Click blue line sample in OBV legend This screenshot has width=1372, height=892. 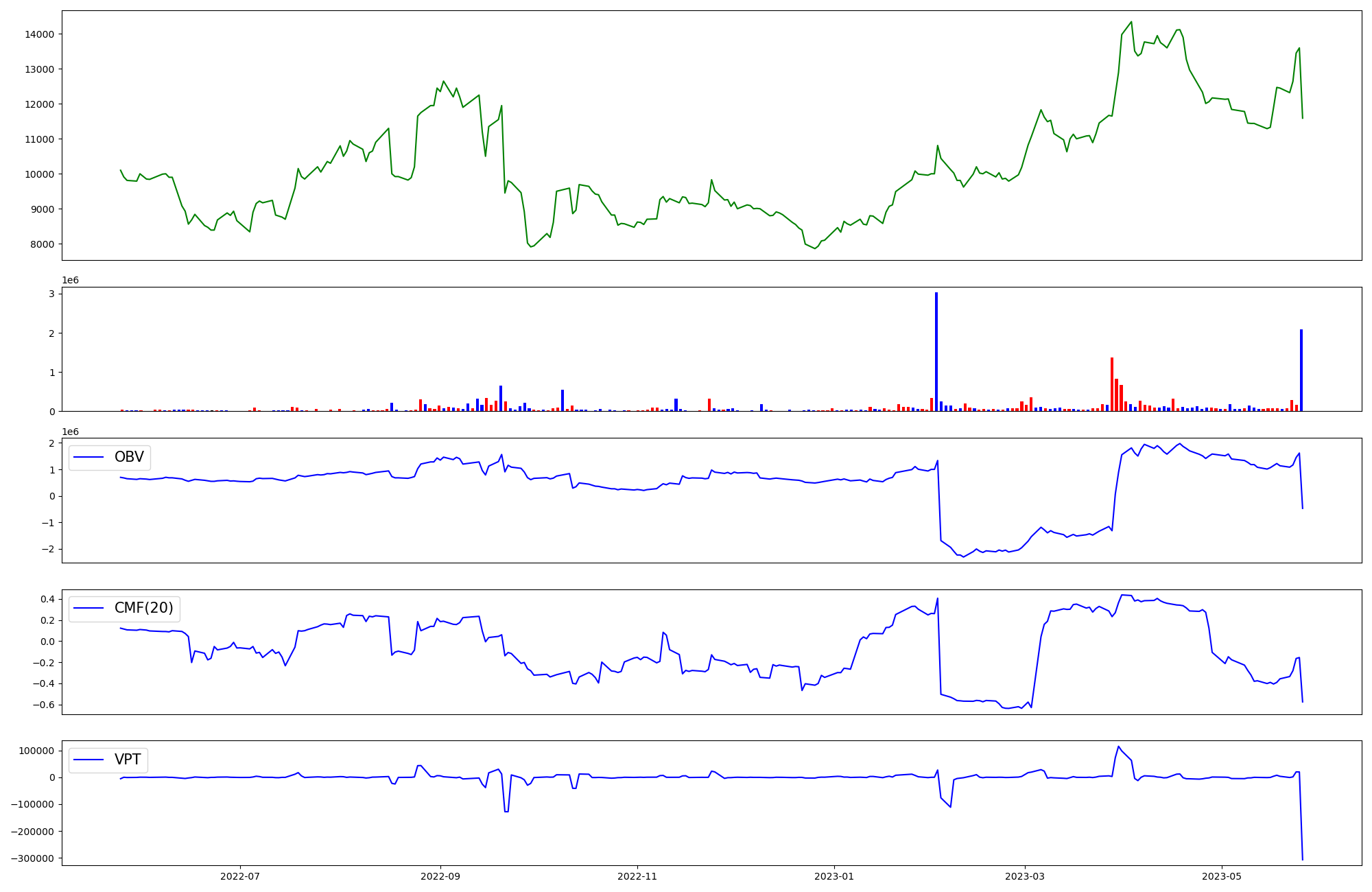(88, 458)
